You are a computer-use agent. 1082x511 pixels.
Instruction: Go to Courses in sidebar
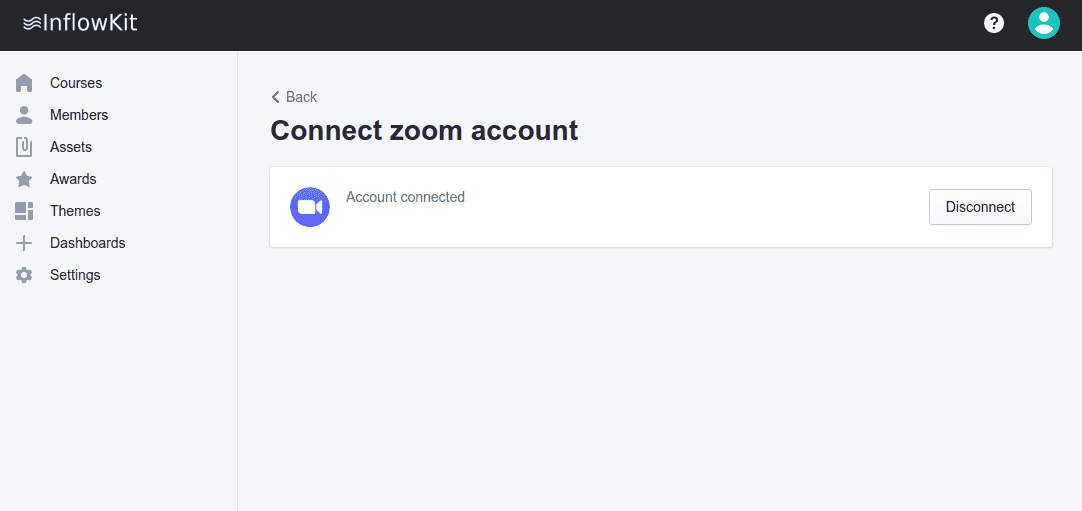click(x=76, y=83)
